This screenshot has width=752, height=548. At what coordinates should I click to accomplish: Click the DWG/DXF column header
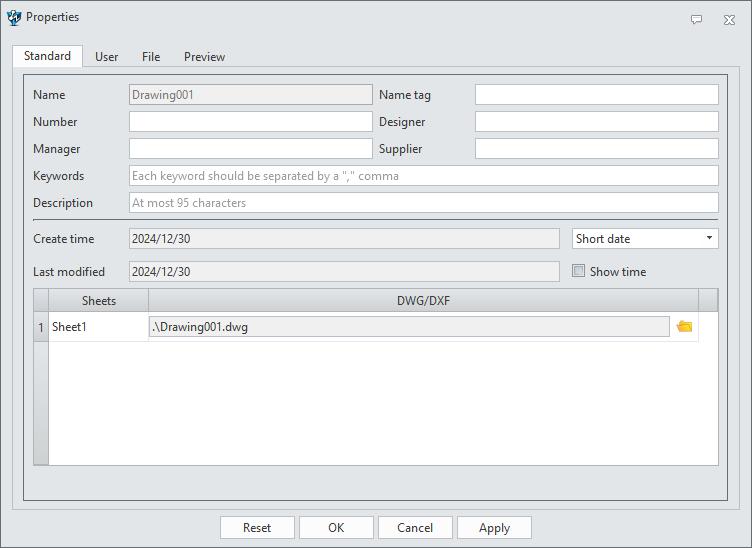pyautogui.click(x=423, y=300)
